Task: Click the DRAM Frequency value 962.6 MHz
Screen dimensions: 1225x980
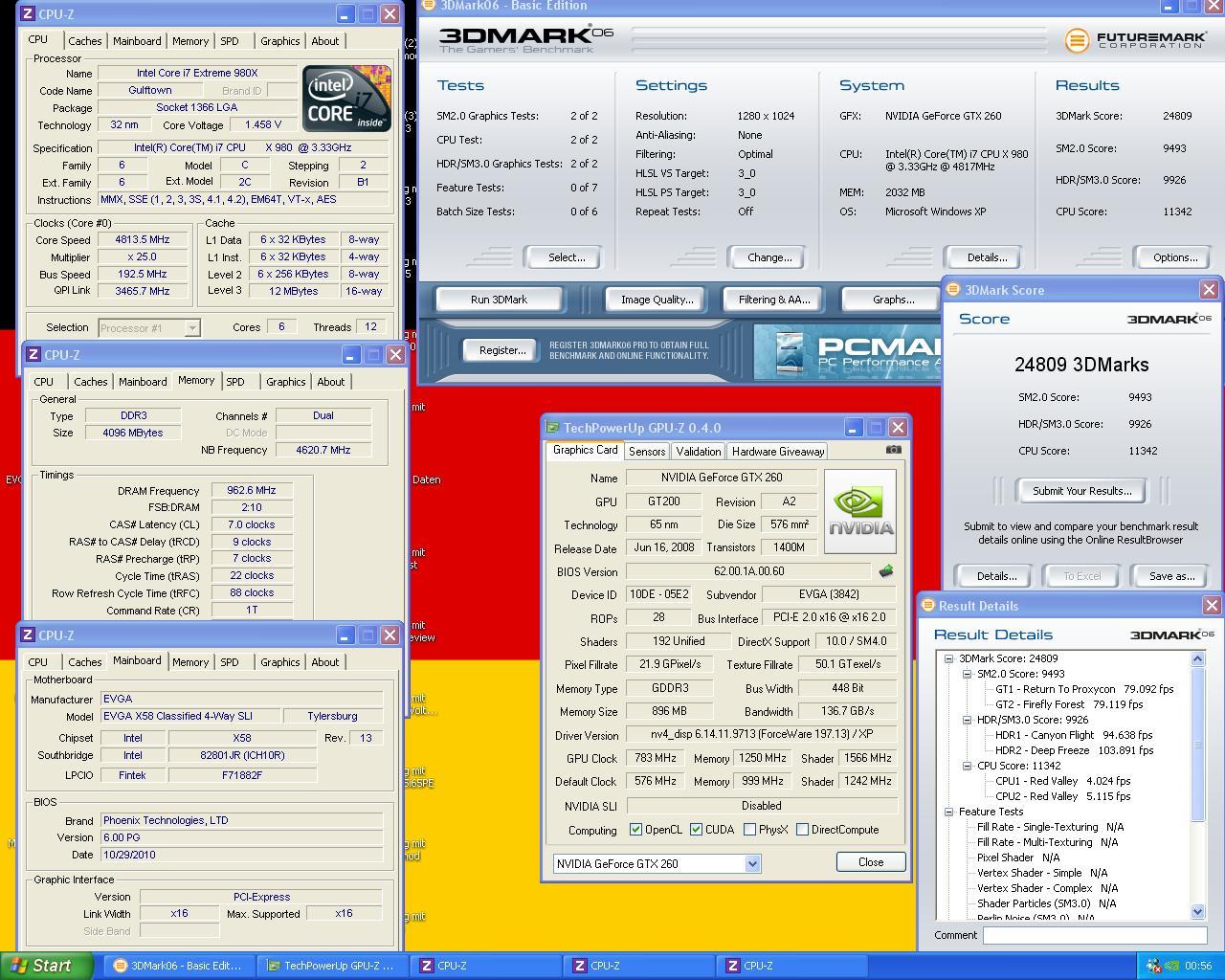Action: pos(252,491)
